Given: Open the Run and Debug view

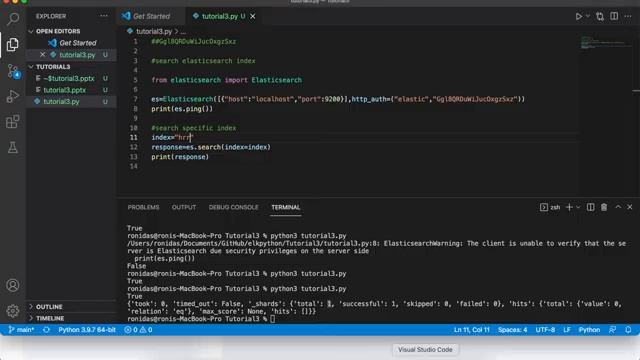Looking at the screenshot, I should click(13, 96).
